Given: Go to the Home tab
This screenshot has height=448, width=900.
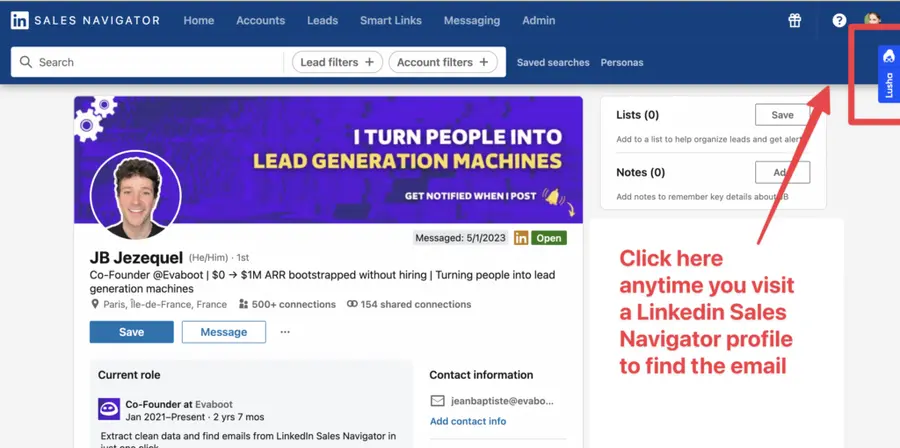Looking at the screenshot, I should pyautogui.click(x=199, y=21).
